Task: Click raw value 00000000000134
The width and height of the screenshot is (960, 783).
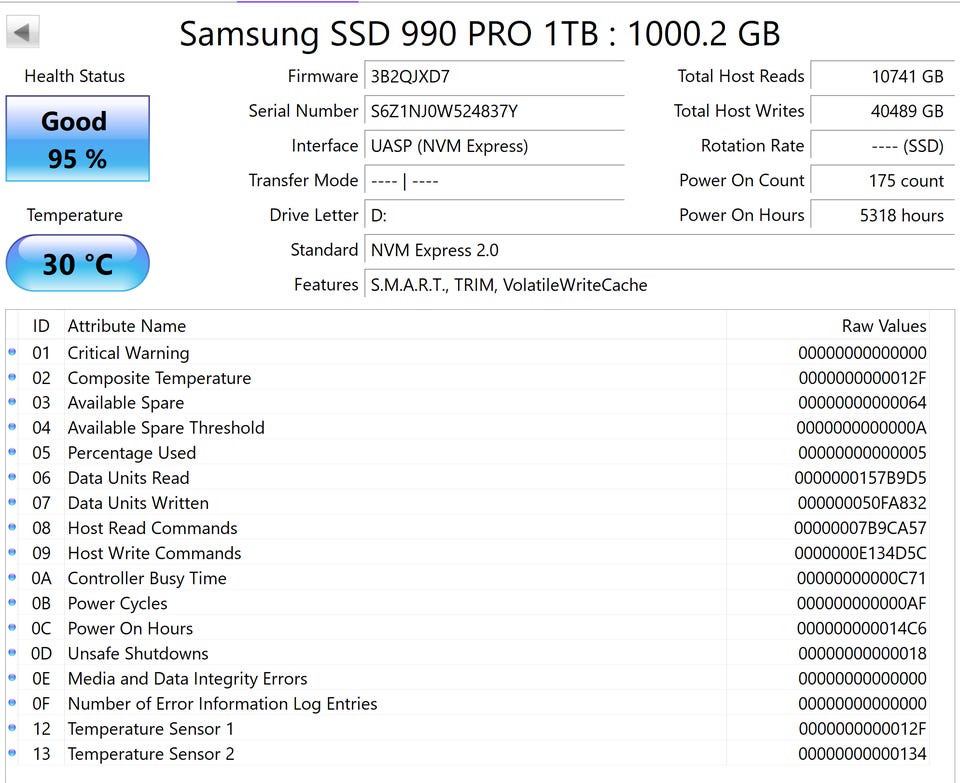Action: 862,754
